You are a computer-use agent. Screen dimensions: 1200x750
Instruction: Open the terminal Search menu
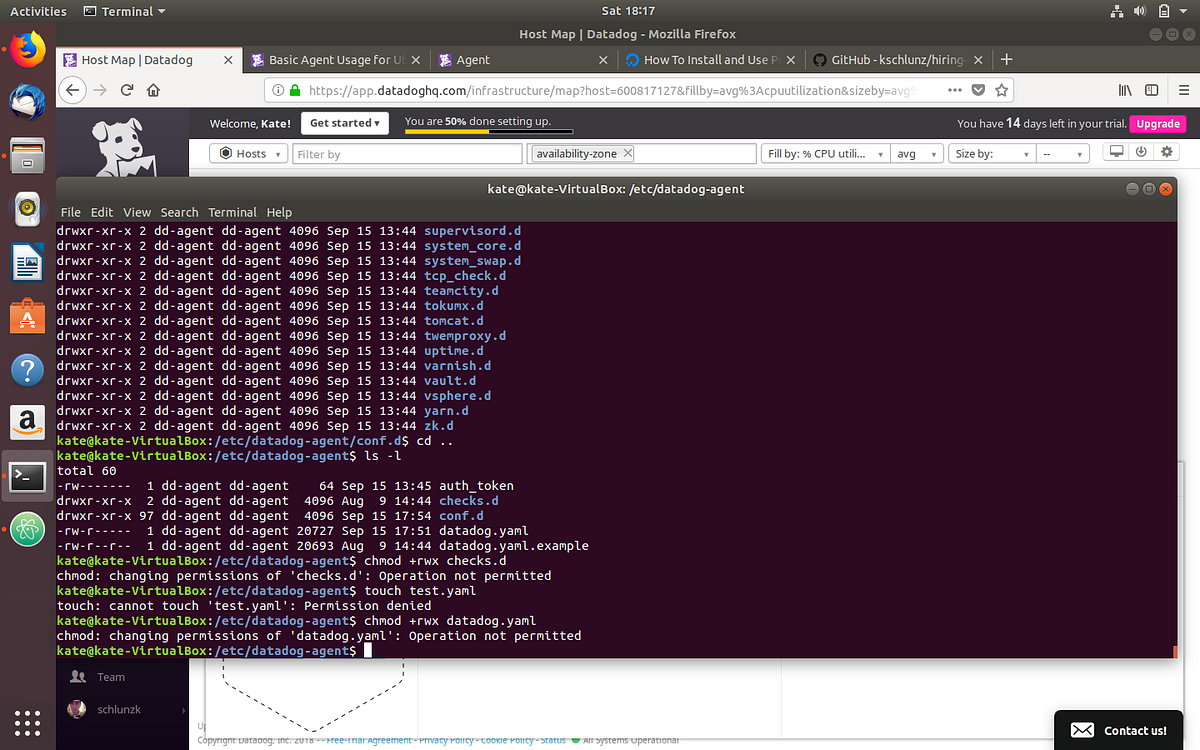coord(179,212)
